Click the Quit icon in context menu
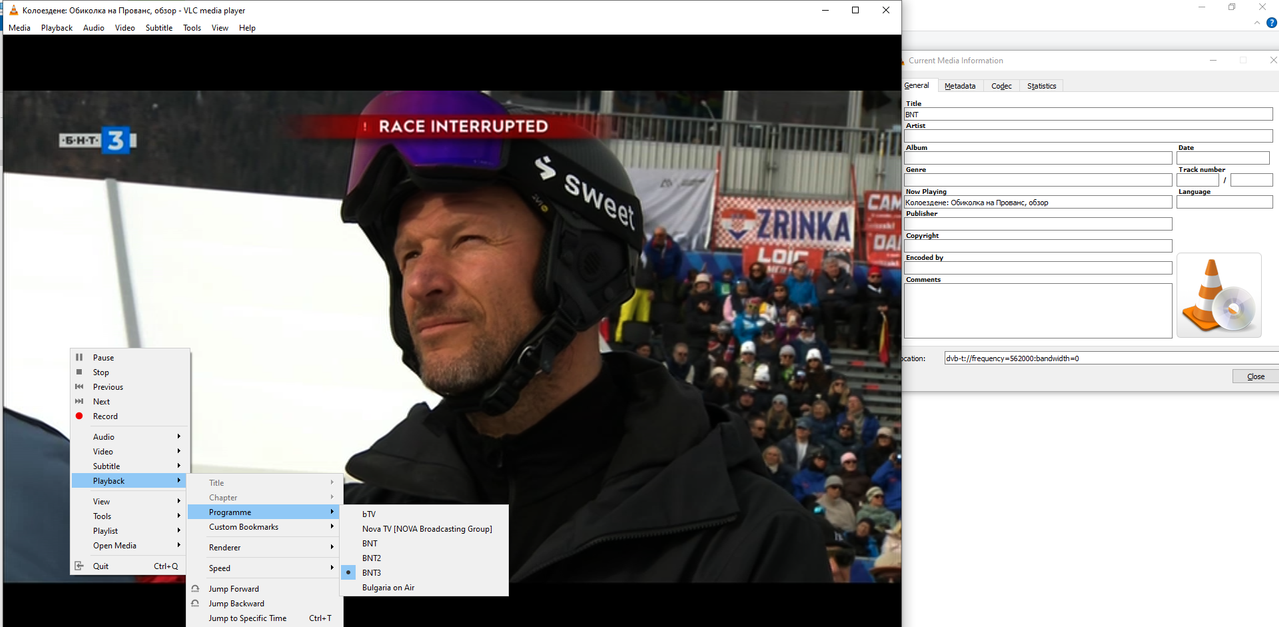The width and height of the screenshot is (1279, 627). [x=79, y=566]
